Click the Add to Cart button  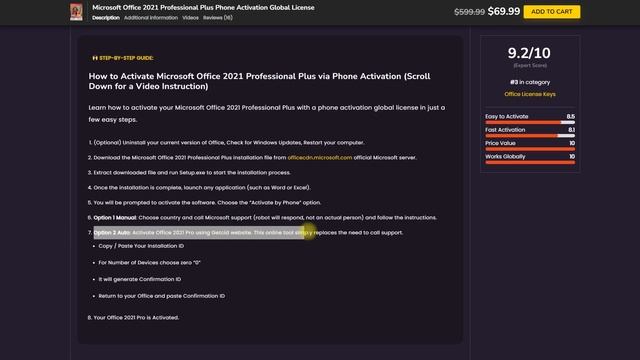(x=551, y=12)
